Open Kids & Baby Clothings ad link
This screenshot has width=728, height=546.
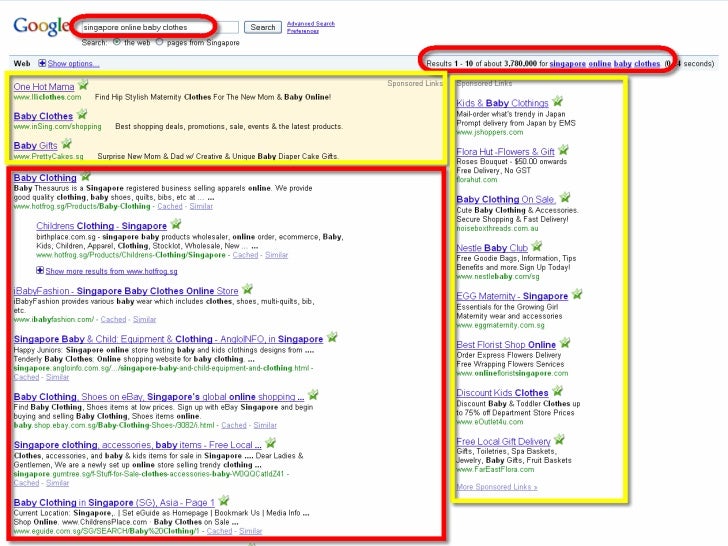coord(502,103)
